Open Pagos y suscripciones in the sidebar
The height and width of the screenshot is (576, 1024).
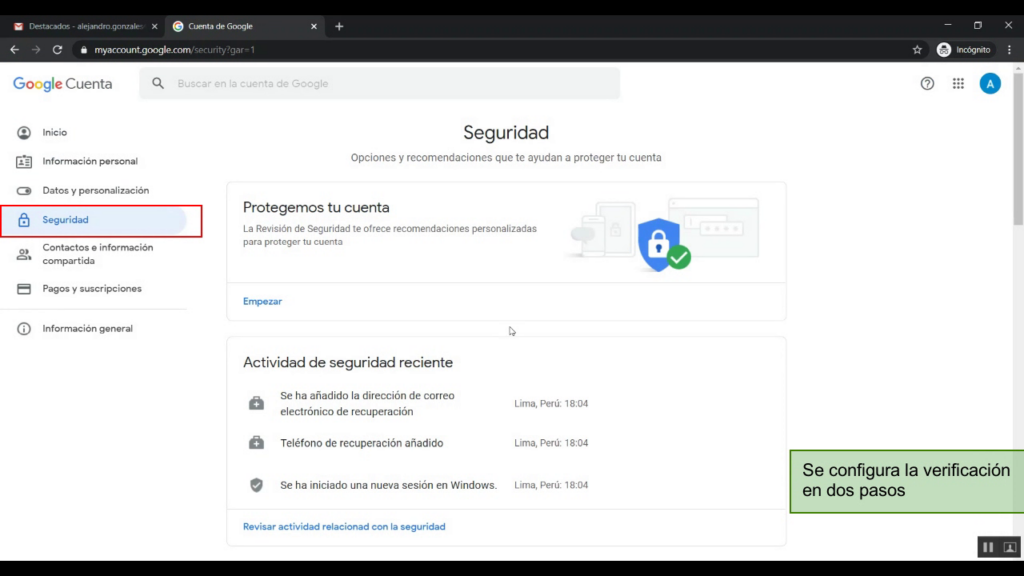(94, 289)
